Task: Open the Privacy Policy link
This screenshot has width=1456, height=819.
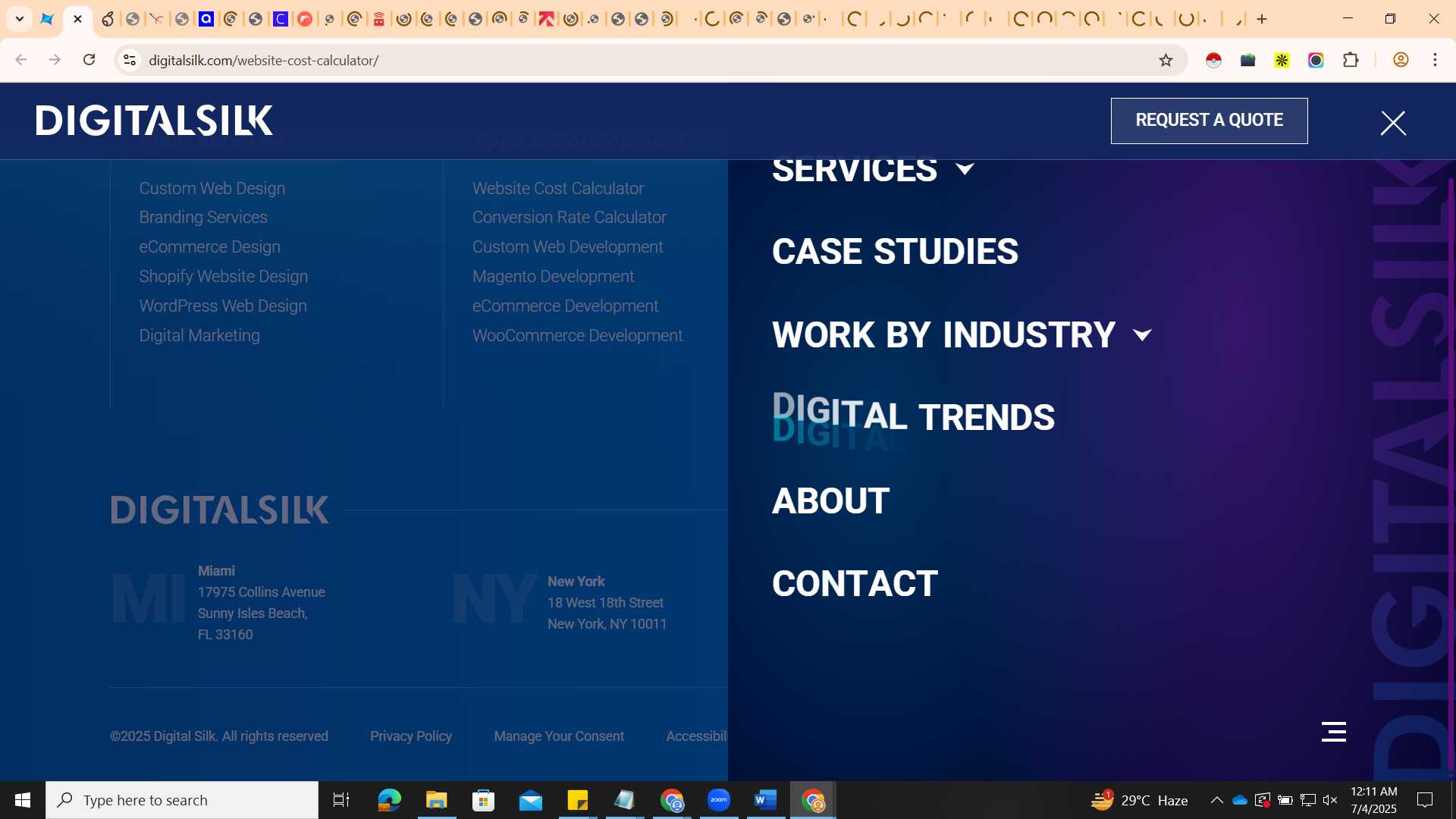Action: pyautogui.click(x=410, y=736)
